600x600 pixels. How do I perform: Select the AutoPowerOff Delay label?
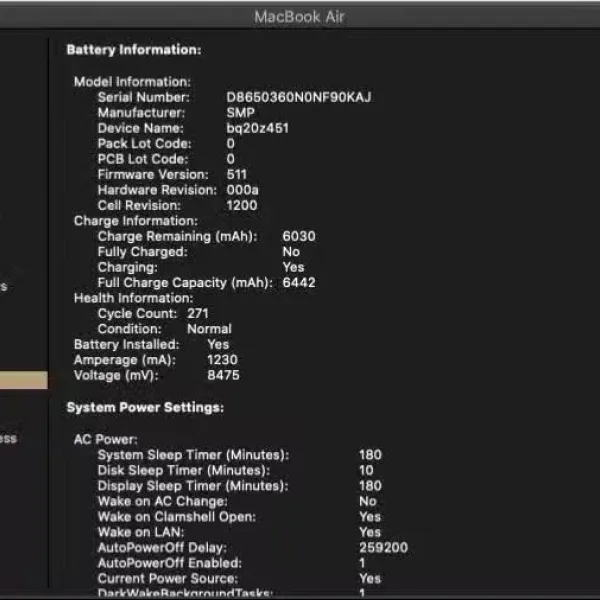162,548
